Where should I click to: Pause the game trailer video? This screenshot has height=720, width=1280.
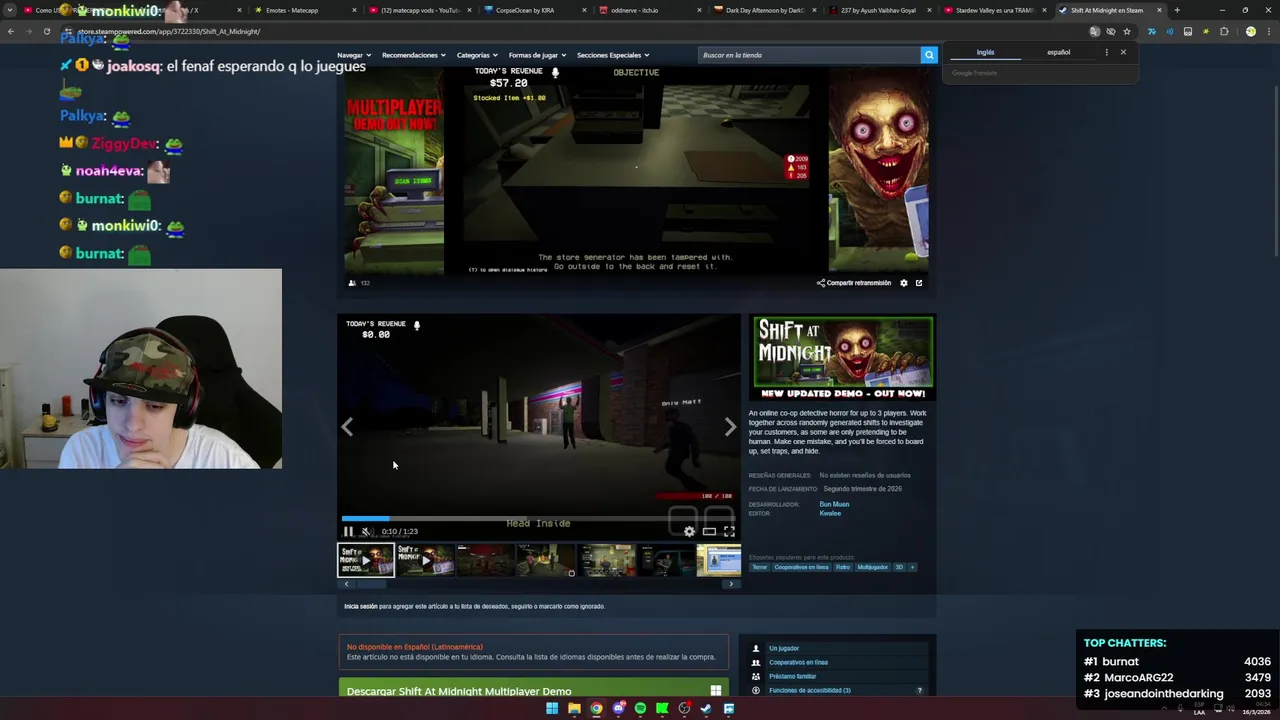349,531
